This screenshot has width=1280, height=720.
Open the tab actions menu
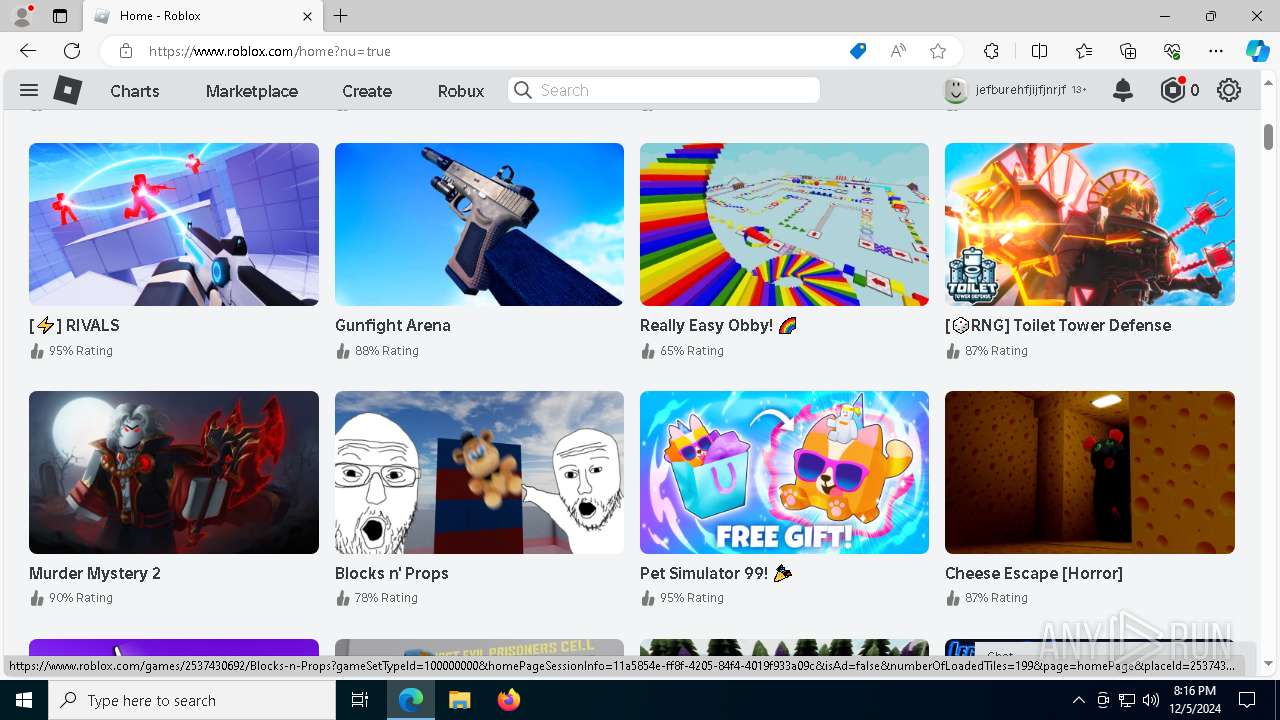(60, 16)
